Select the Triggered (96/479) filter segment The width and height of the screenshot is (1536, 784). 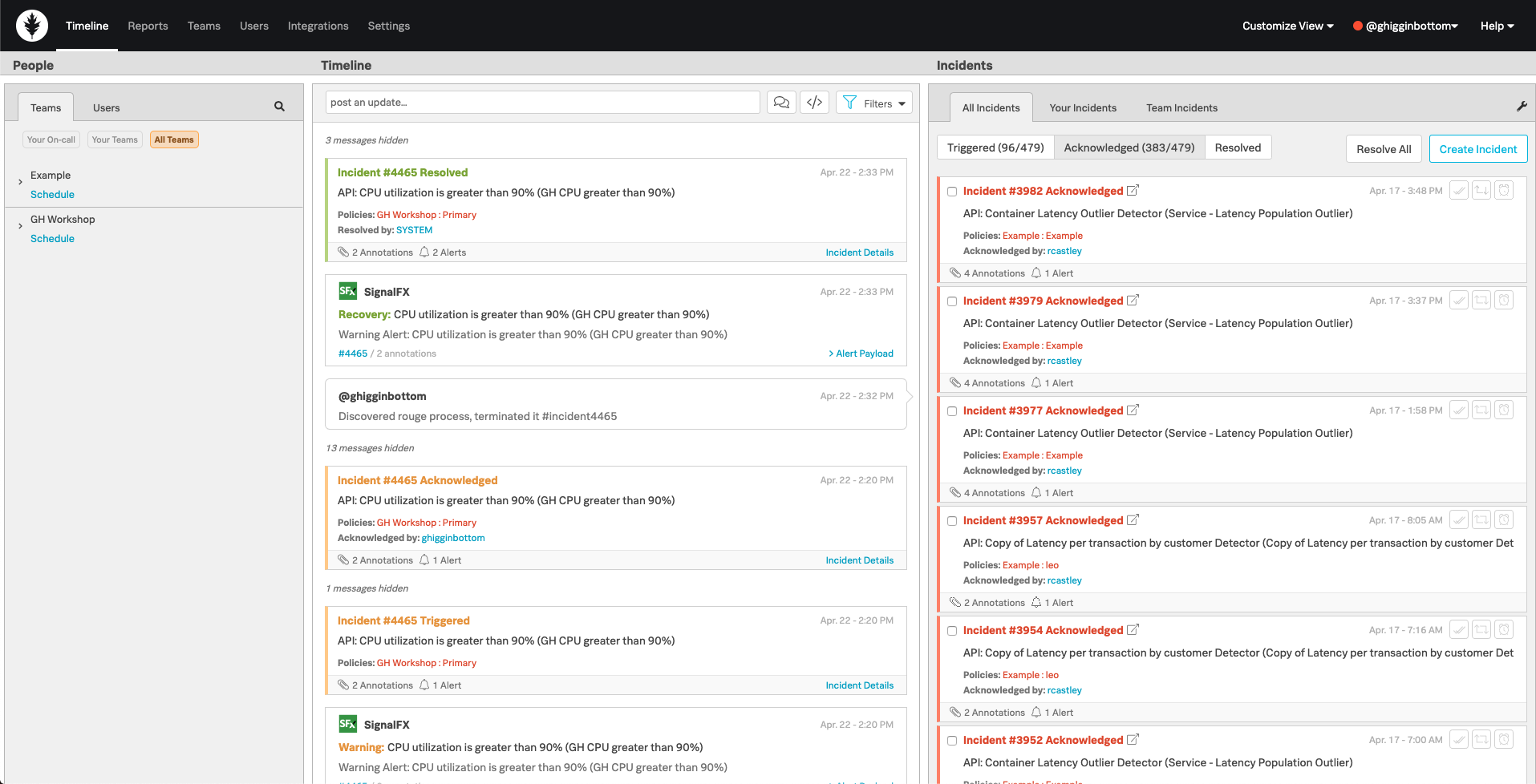click(x=995, y=147)
